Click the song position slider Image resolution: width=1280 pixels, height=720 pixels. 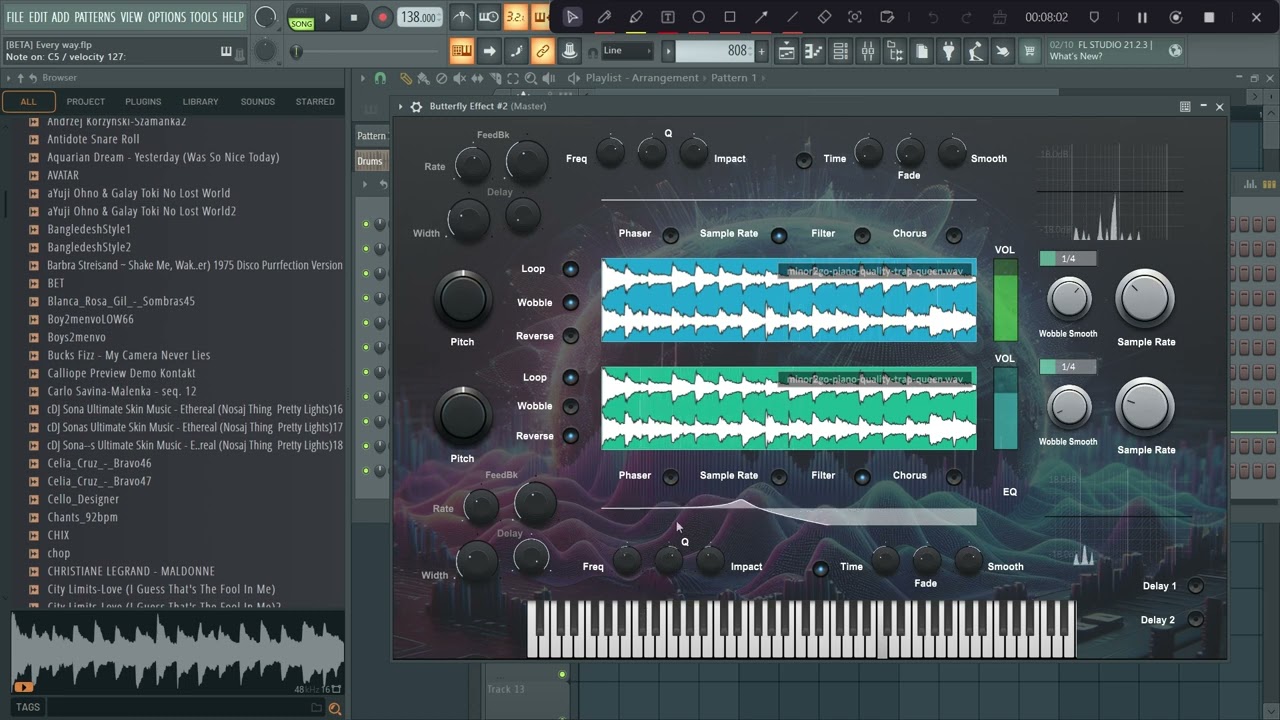(367, 51)
